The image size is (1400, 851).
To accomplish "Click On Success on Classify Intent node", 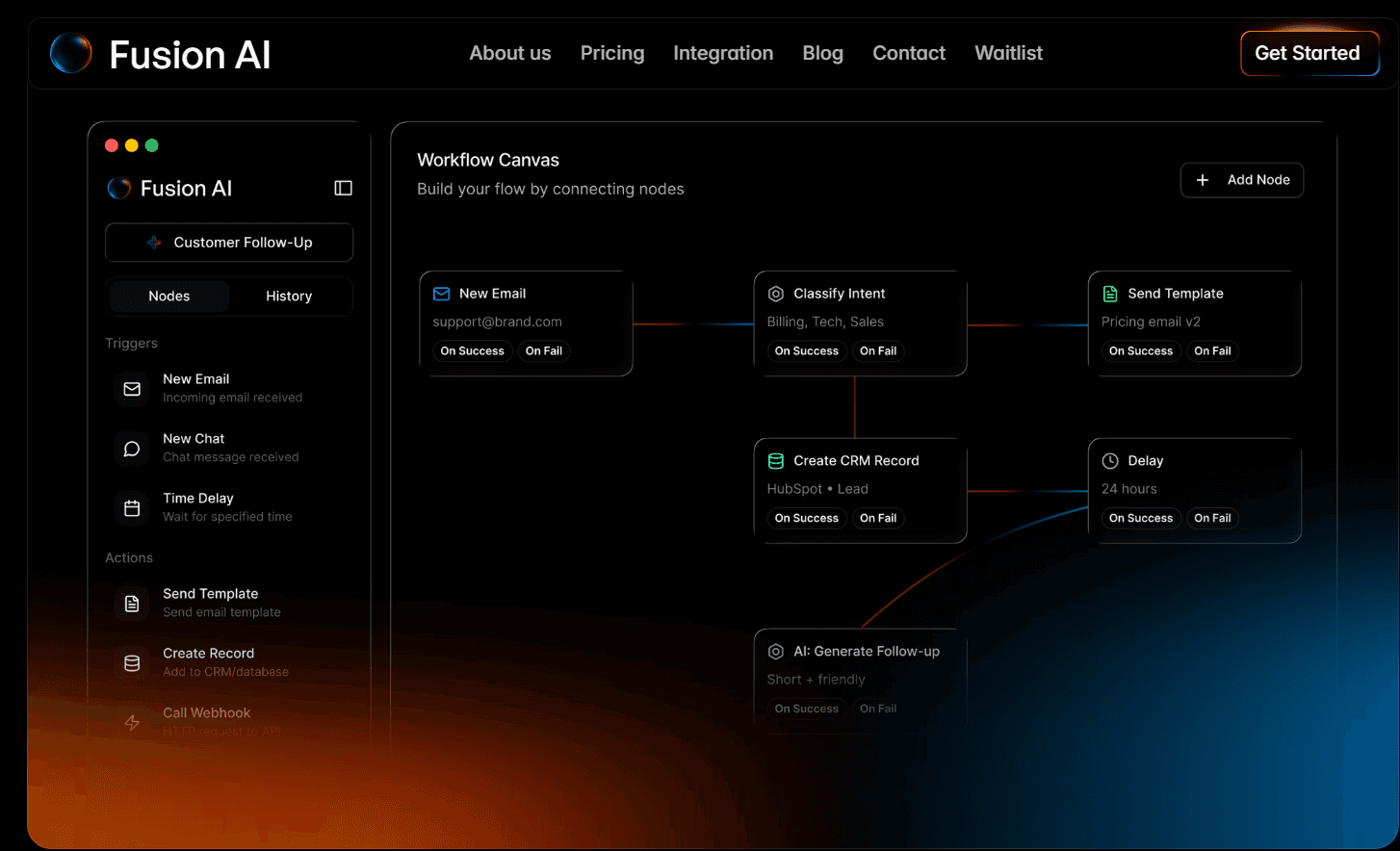I will 807,351.
